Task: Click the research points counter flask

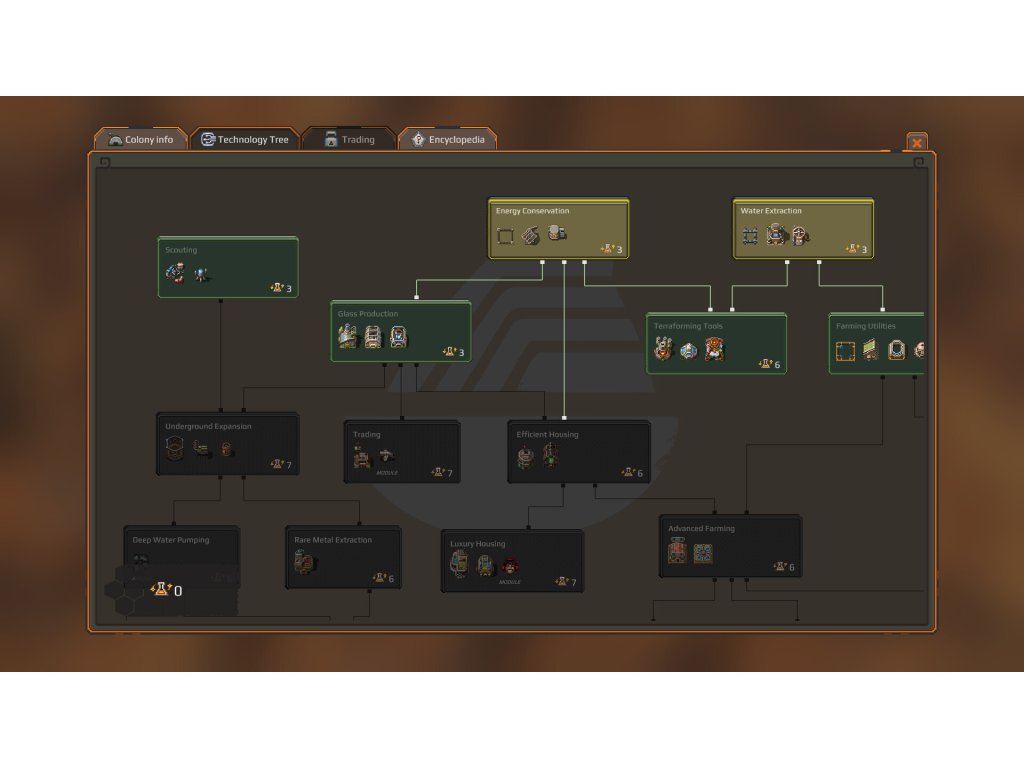Action: pyautogui.click(x=160, y=591)
